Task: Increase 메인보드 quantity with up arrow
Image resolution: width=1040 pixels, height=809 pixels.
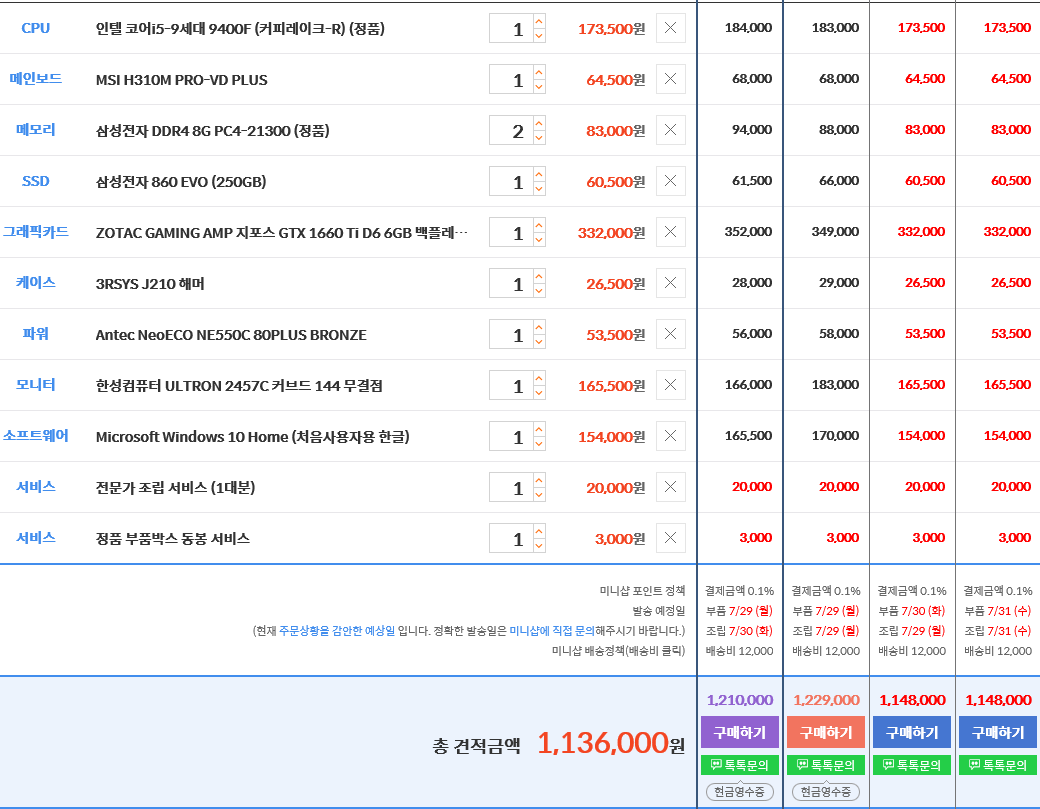Action: 539,72
